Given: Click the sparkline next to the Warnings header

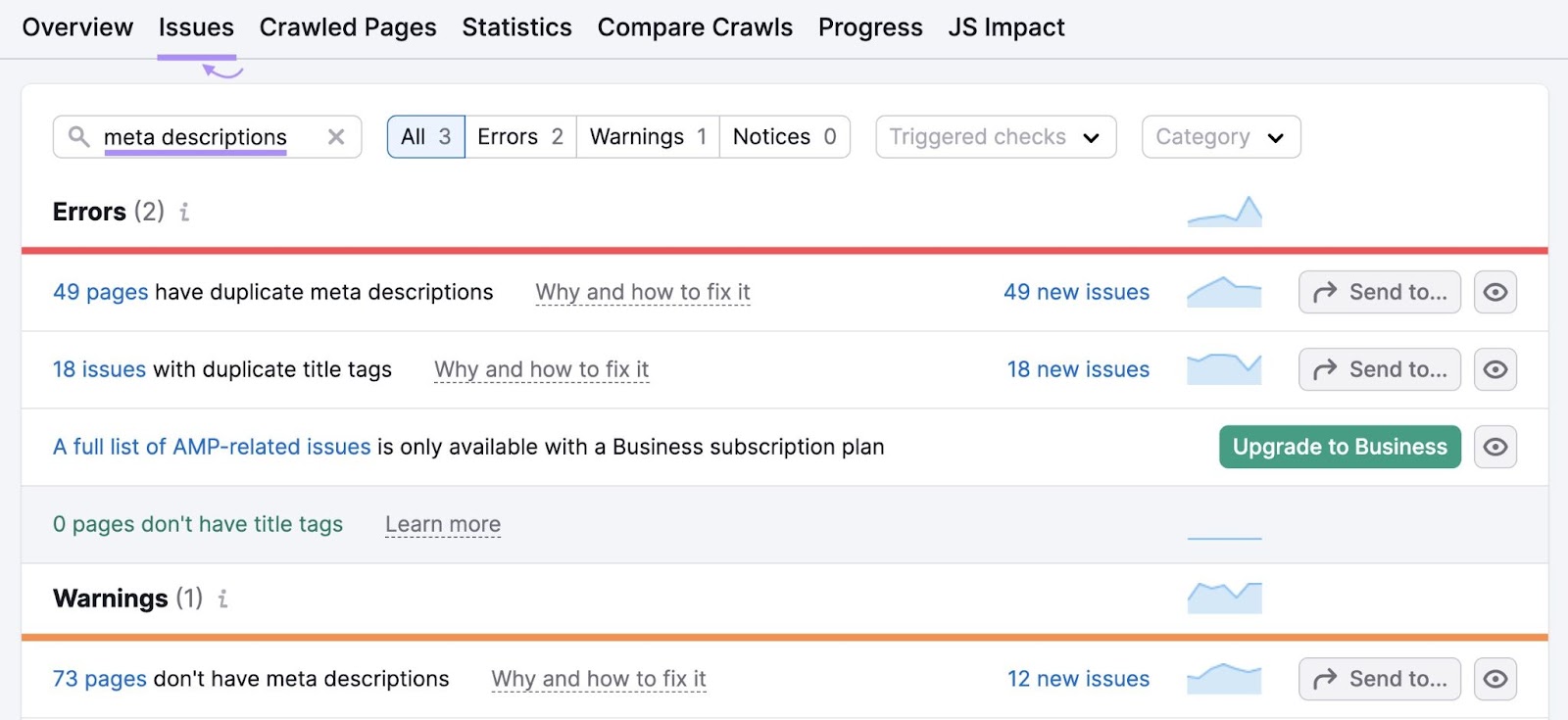Looking at the screenshot, I should [x=1224, y=597].
